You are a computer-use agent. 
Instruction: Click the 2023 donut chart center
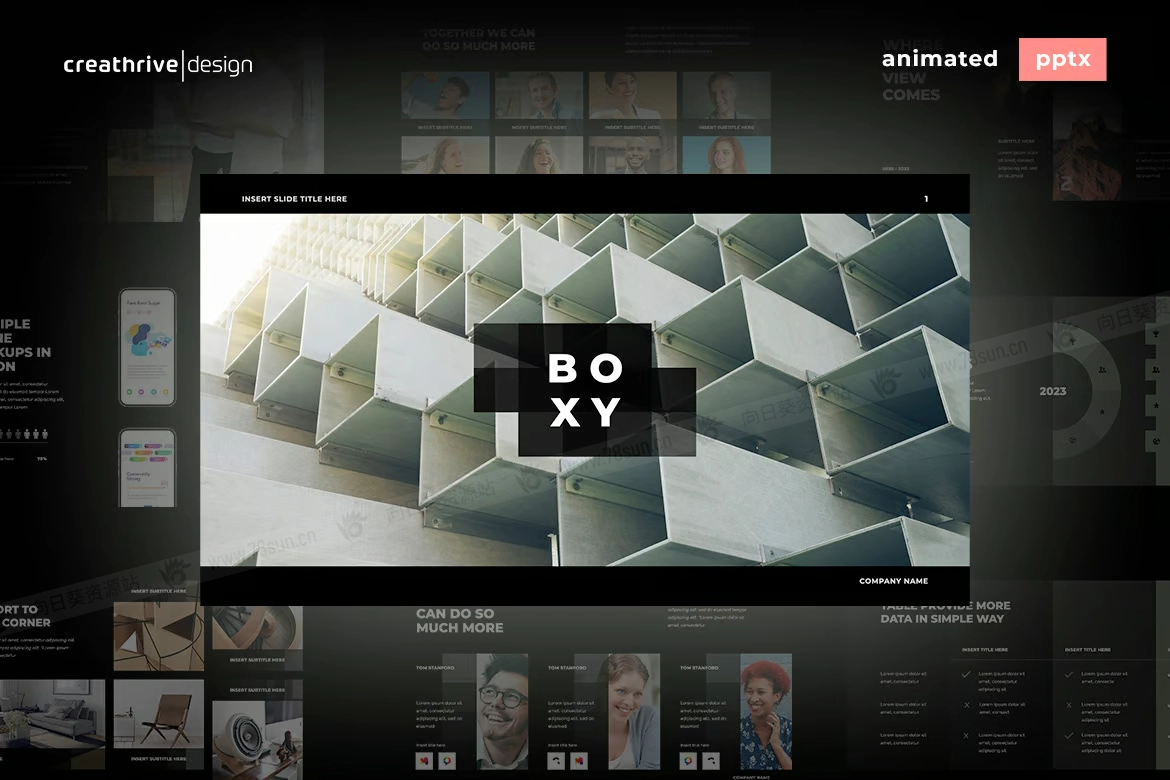[x=1053, y=391]
